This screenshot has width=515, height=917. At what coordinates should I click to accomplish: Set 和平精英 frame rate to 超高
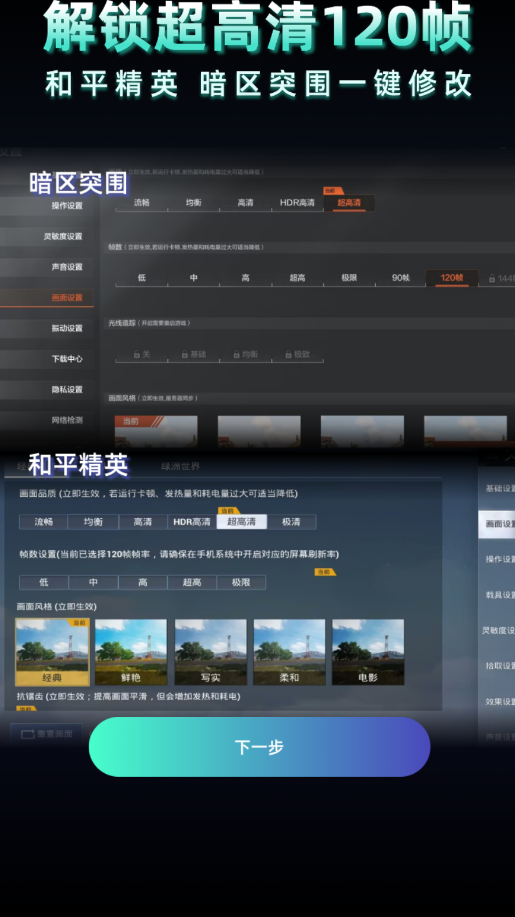pos(192,582)
